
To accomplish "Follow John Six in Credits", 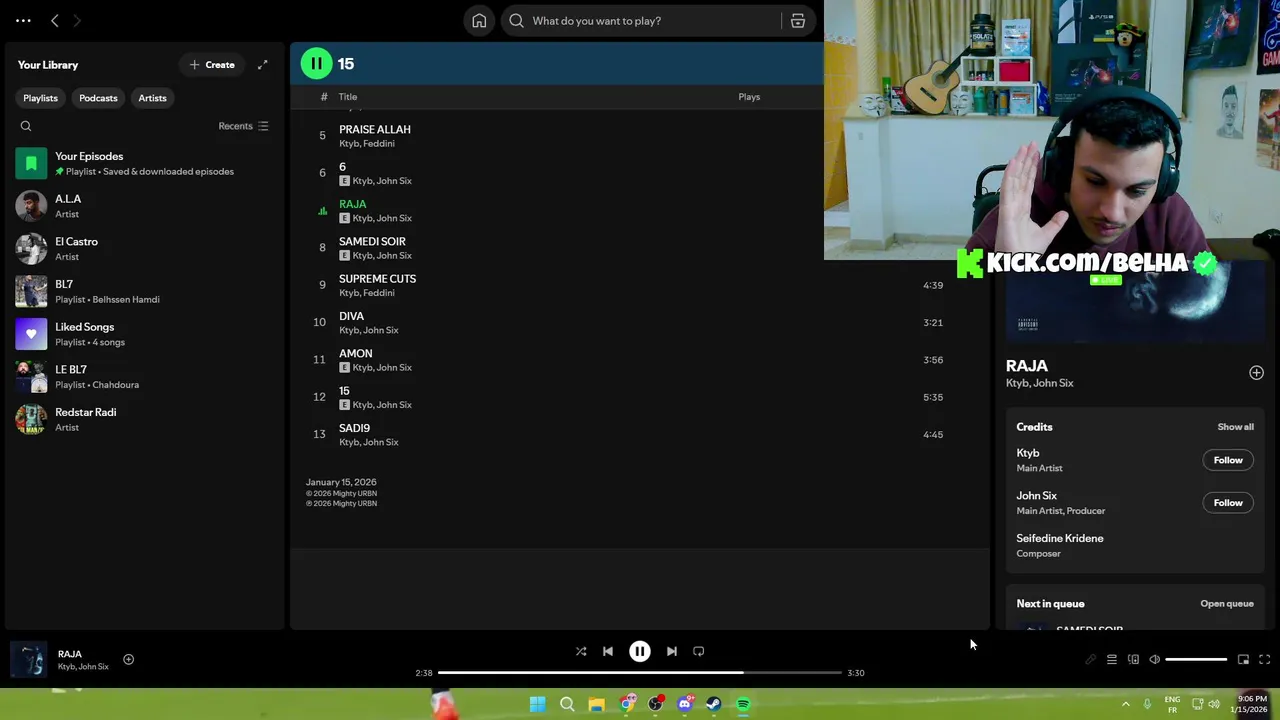I will click(x=1228, y=503).
